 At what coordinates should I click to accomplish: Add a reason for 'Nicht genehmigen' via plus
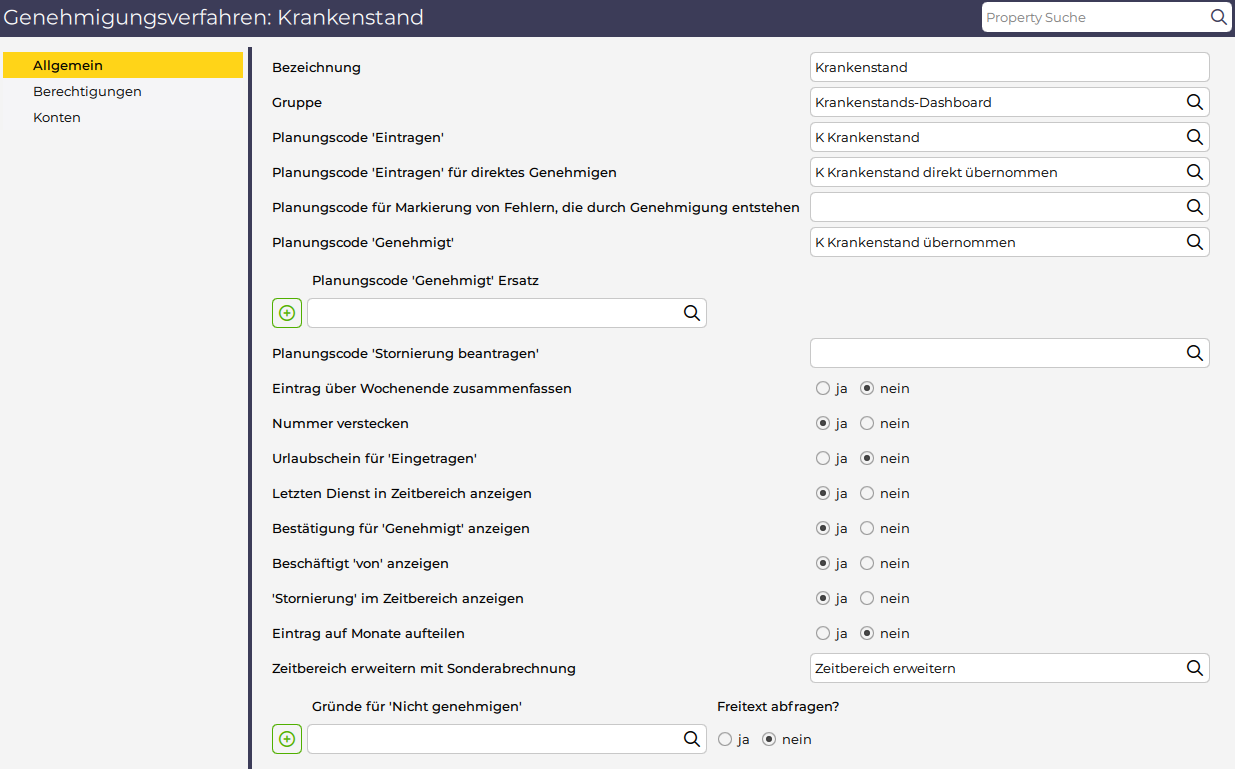point(287,739)
